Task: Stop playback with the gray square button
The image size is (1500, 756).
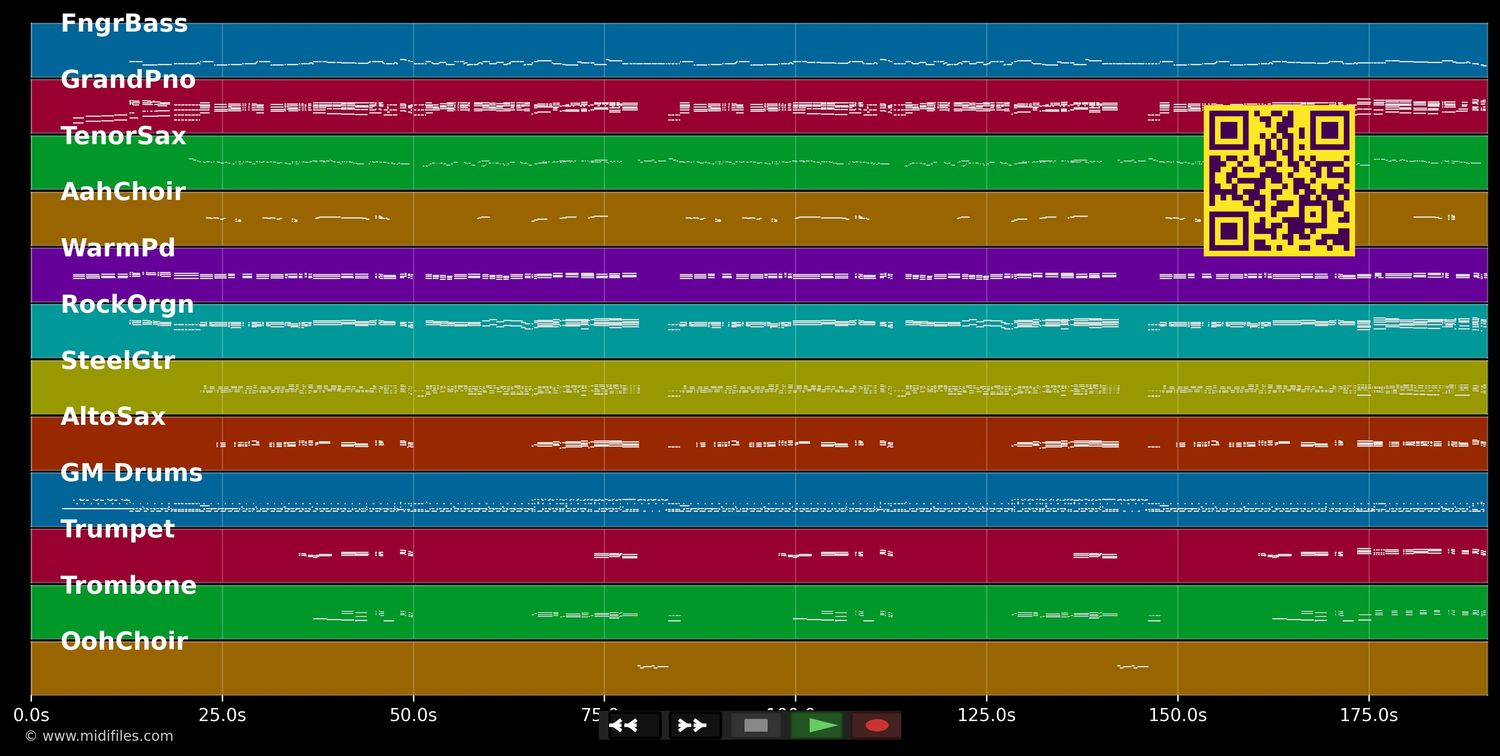Action: [755, 725]
